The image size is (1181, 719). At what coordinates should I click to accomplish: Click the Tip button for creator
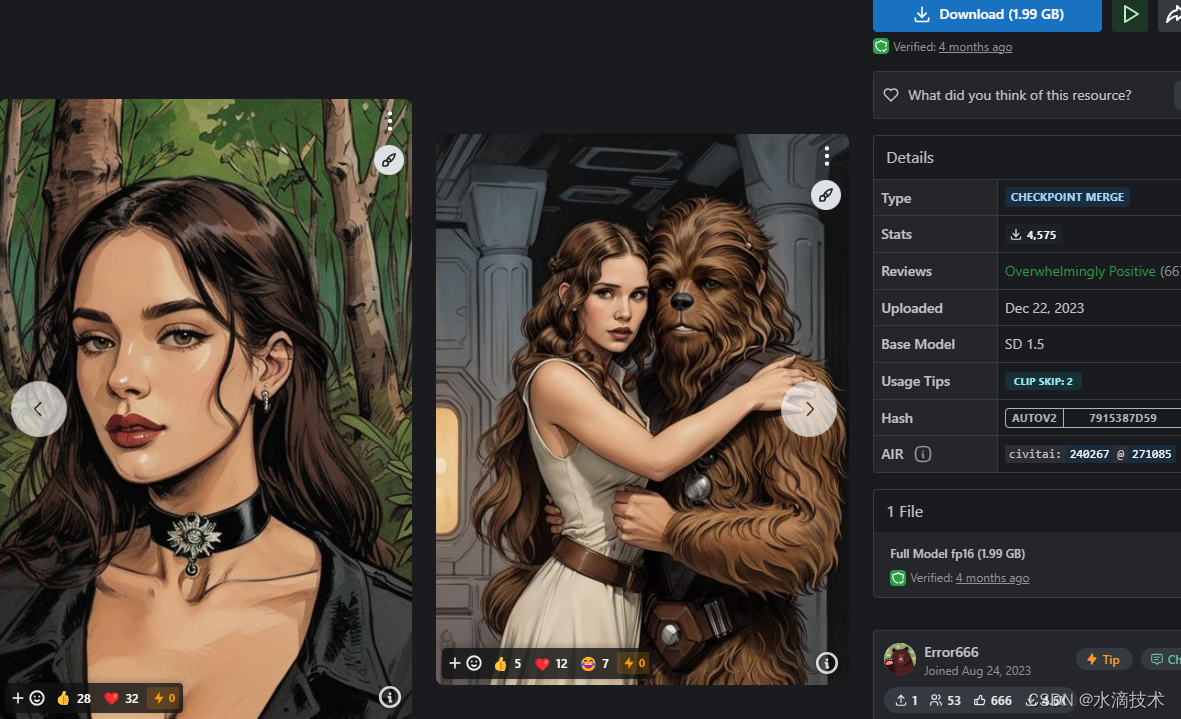click(1103, 660)
